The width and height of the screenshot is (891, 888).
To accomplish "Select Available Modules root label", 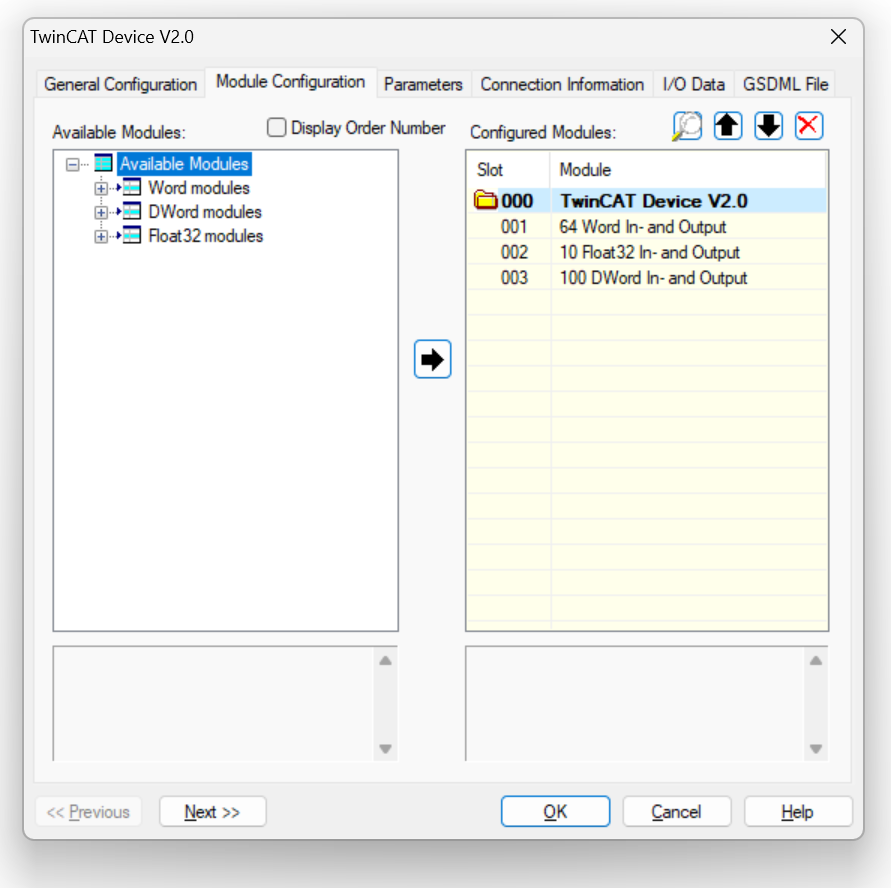I will (184, 164).
